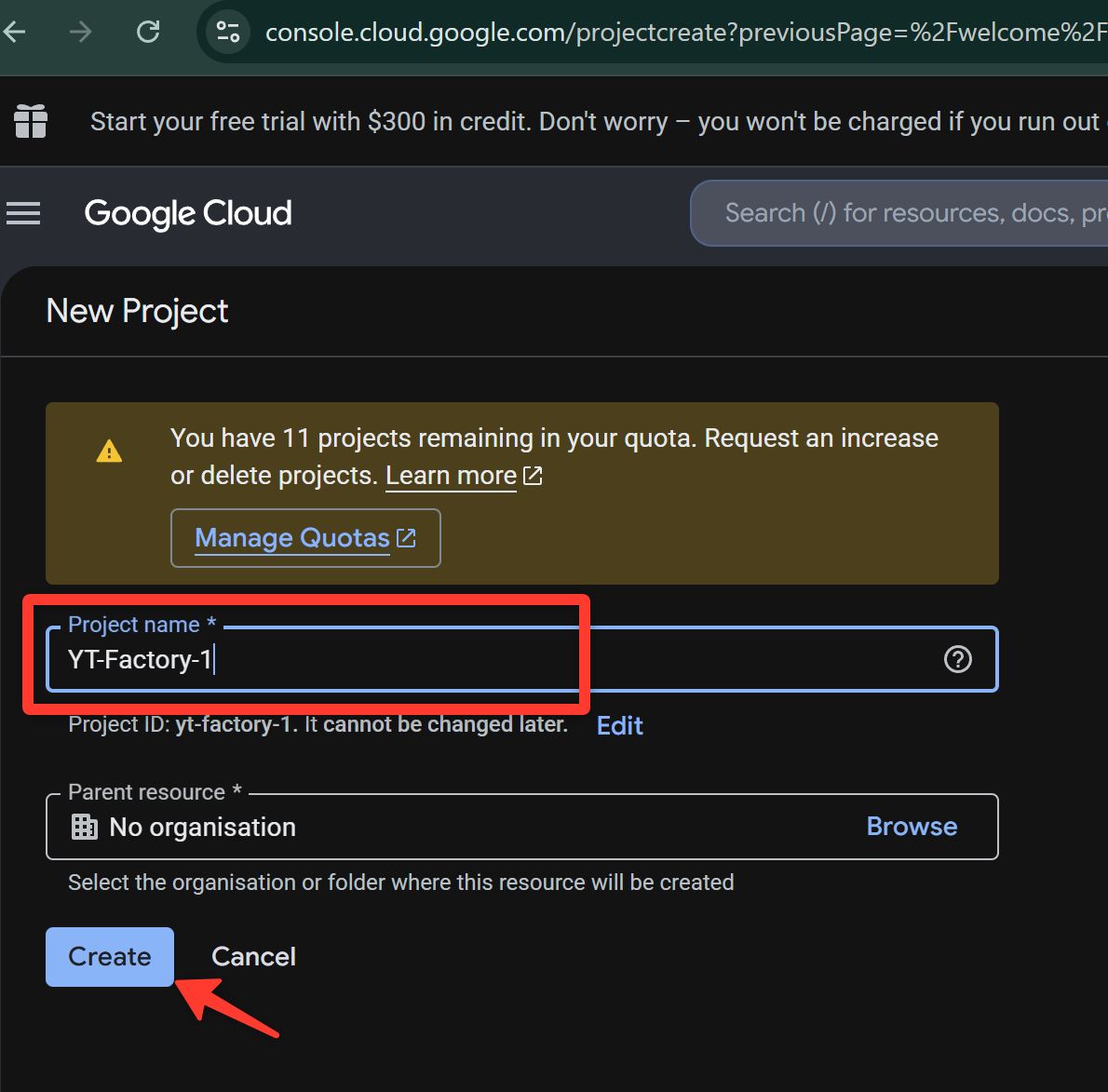Open site information icon in address bar
The image size is (1108, 1092).
coord(227,32)
